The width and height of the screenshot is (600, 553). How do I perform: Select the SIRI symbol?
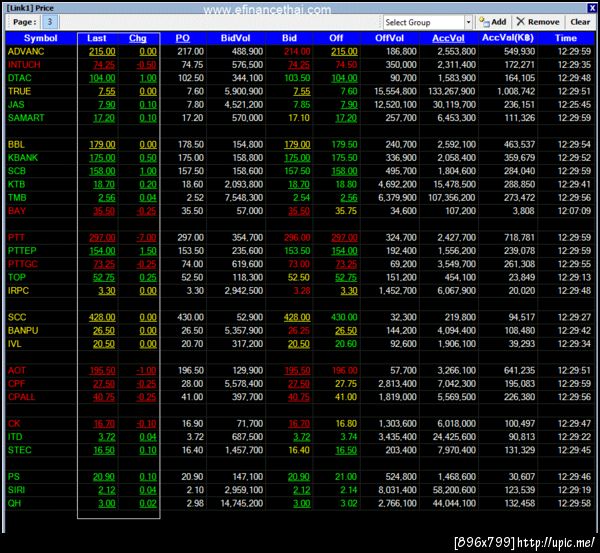[x=16, y=490]
